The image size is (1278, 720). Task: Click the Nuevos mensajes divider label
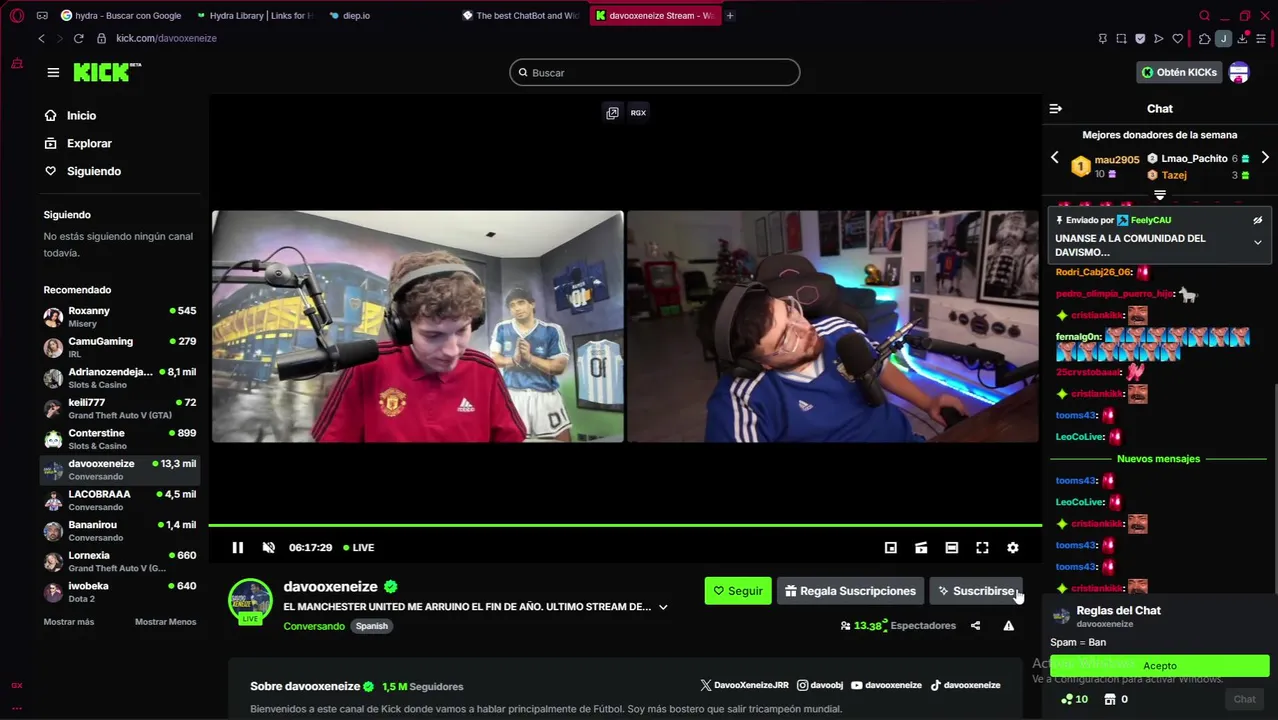pyautogui.click(x=1158, y=459)
